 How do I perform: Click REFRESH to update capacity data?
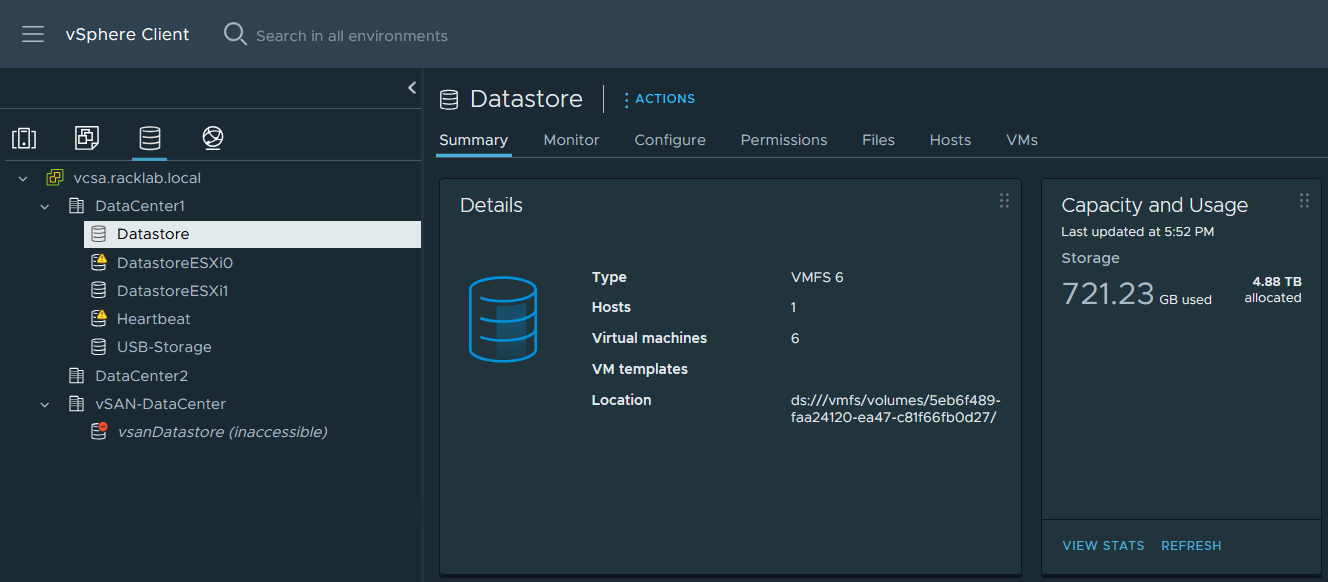tap(1191, 545)
